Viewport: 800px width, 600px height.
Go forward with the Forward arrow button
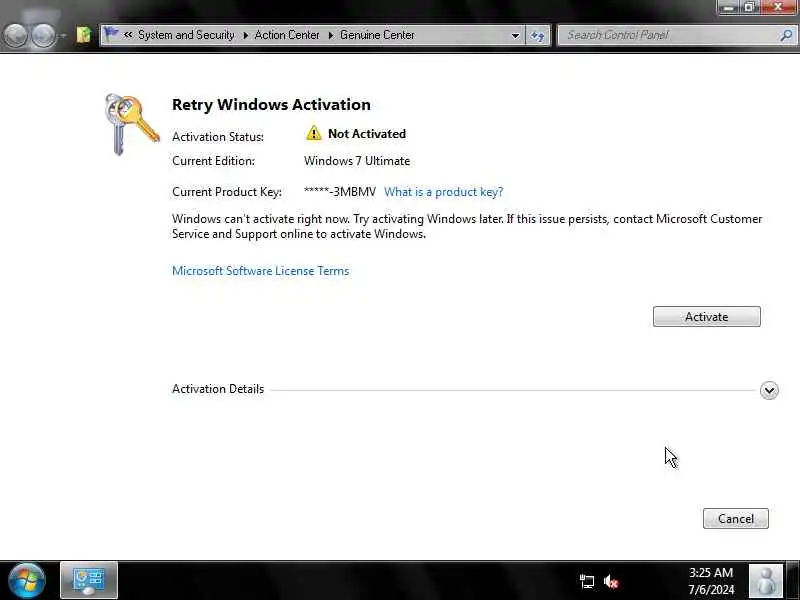pos(44,35)
